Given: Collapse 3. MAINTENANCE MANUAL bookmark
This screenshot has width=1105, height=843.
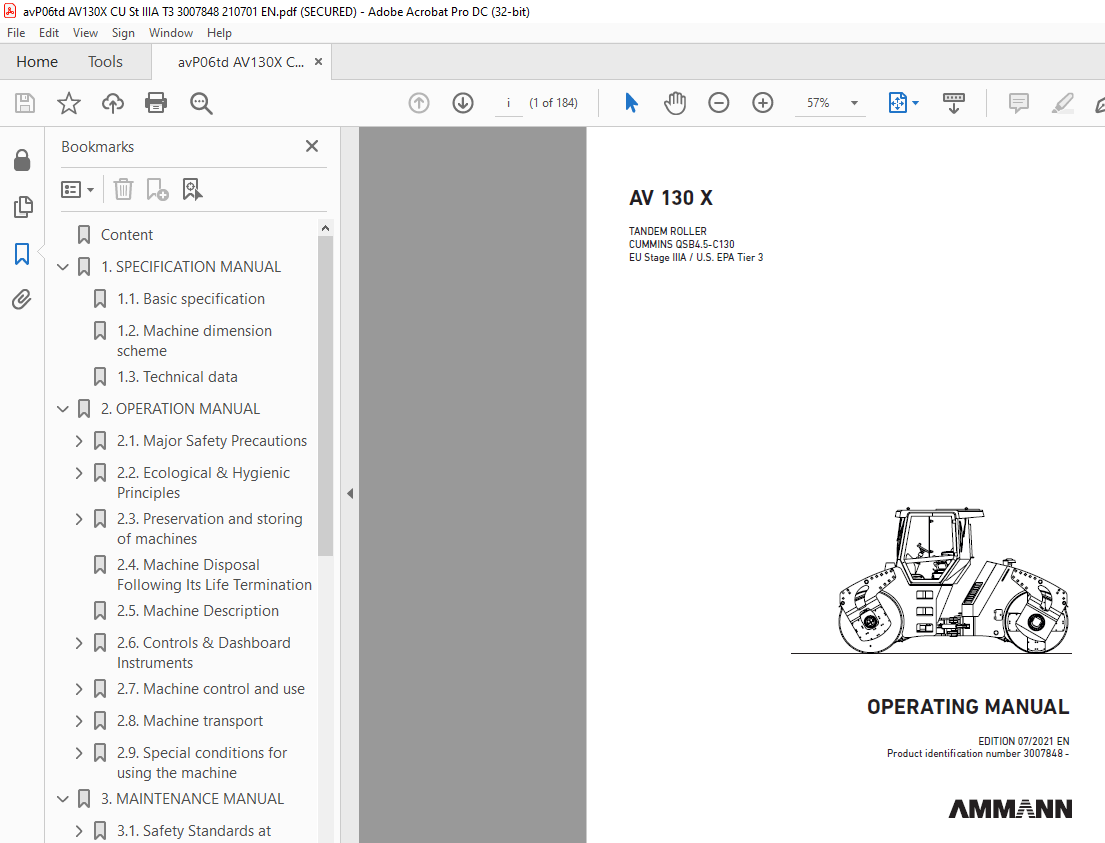Looking at the screenshot, I should [63, 799].
